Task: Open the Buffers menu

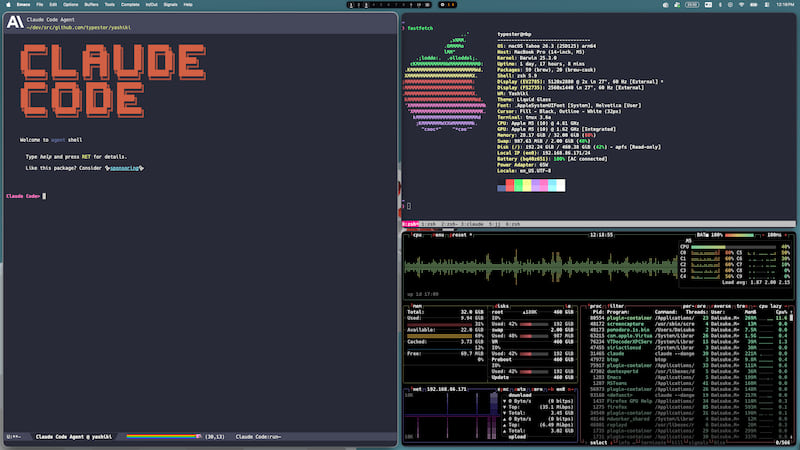Action: [x=91, y=5]
